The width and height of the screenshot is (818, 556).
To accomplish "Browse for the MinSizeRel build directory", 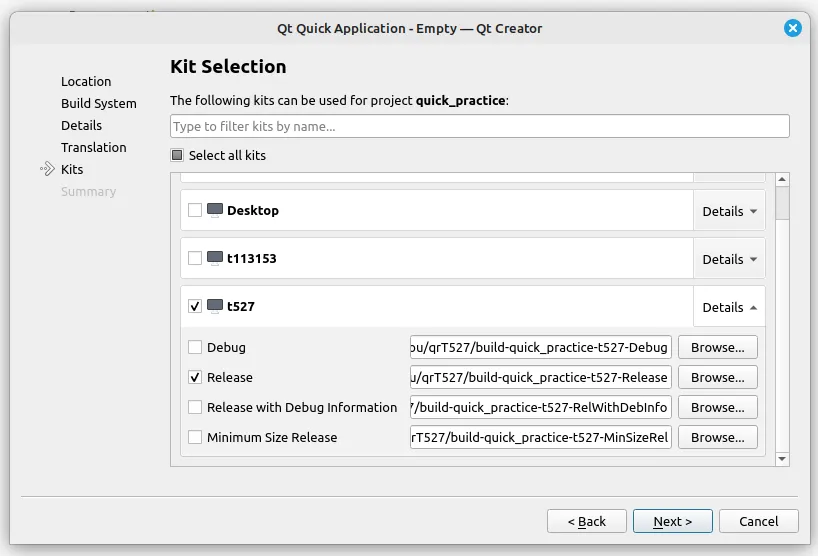I will point(718,437).
